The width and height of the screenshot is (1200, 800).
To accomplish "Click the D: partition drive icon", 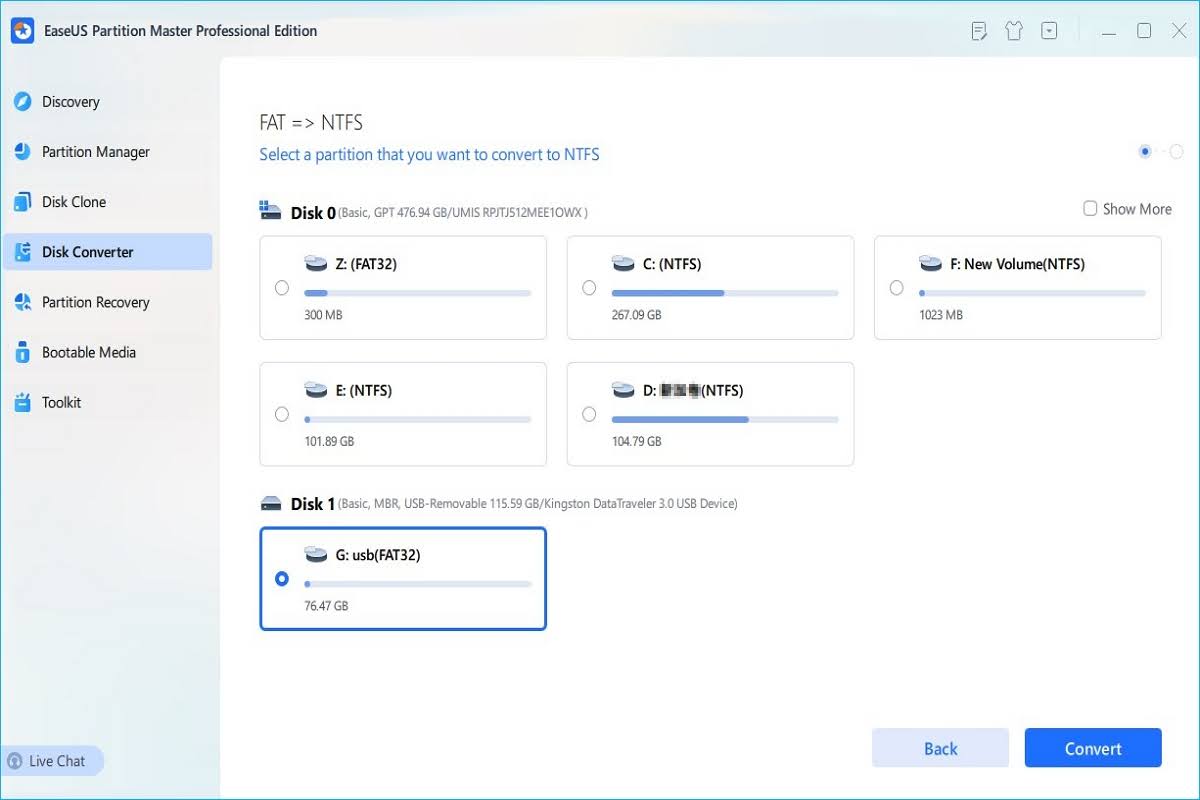I will (x=623, y=390).
